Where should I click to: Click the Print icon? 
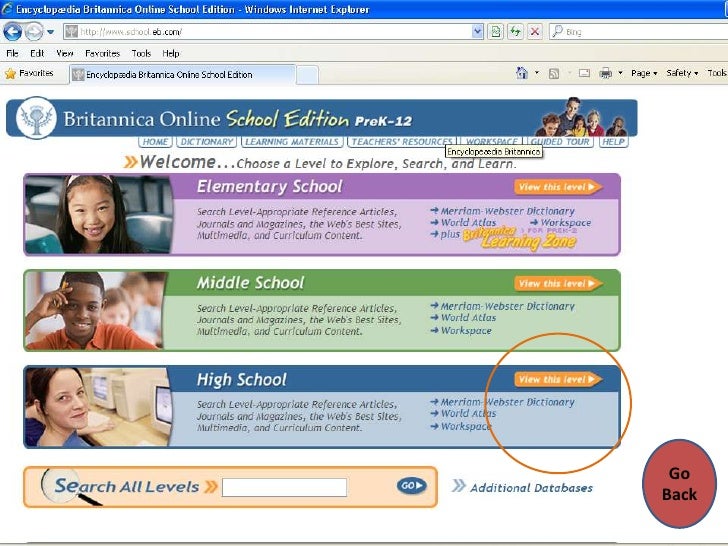(605, 73)
